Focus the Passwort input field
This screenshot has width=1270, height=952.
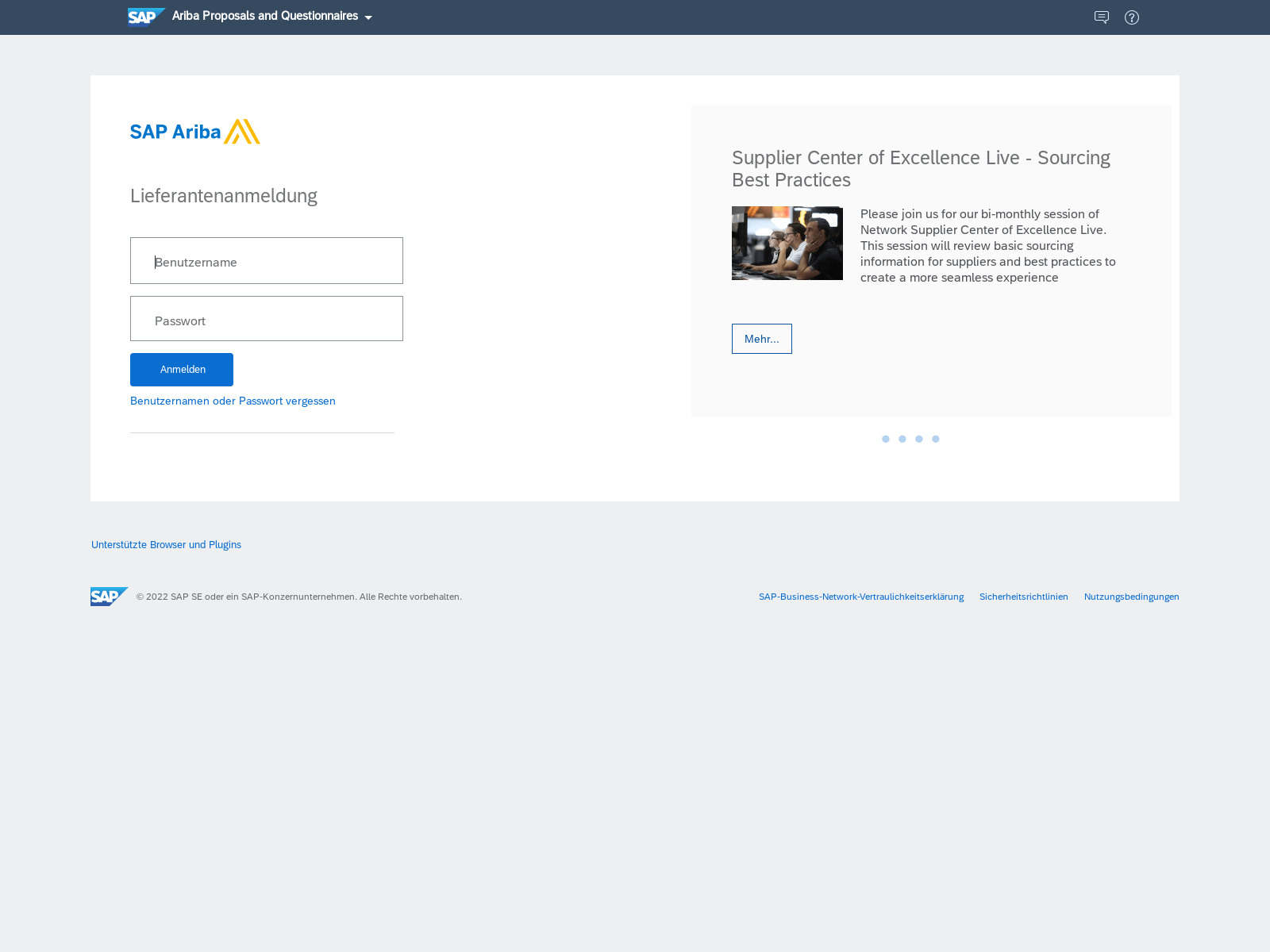coord(267,319)
